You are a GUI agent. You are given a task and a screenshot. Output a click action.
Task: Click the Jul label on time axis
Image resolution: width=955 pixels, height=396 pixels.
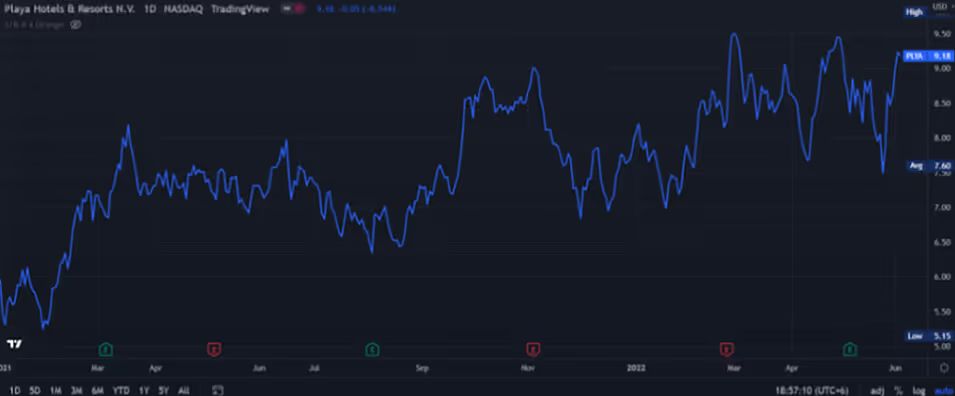point(314,368)
